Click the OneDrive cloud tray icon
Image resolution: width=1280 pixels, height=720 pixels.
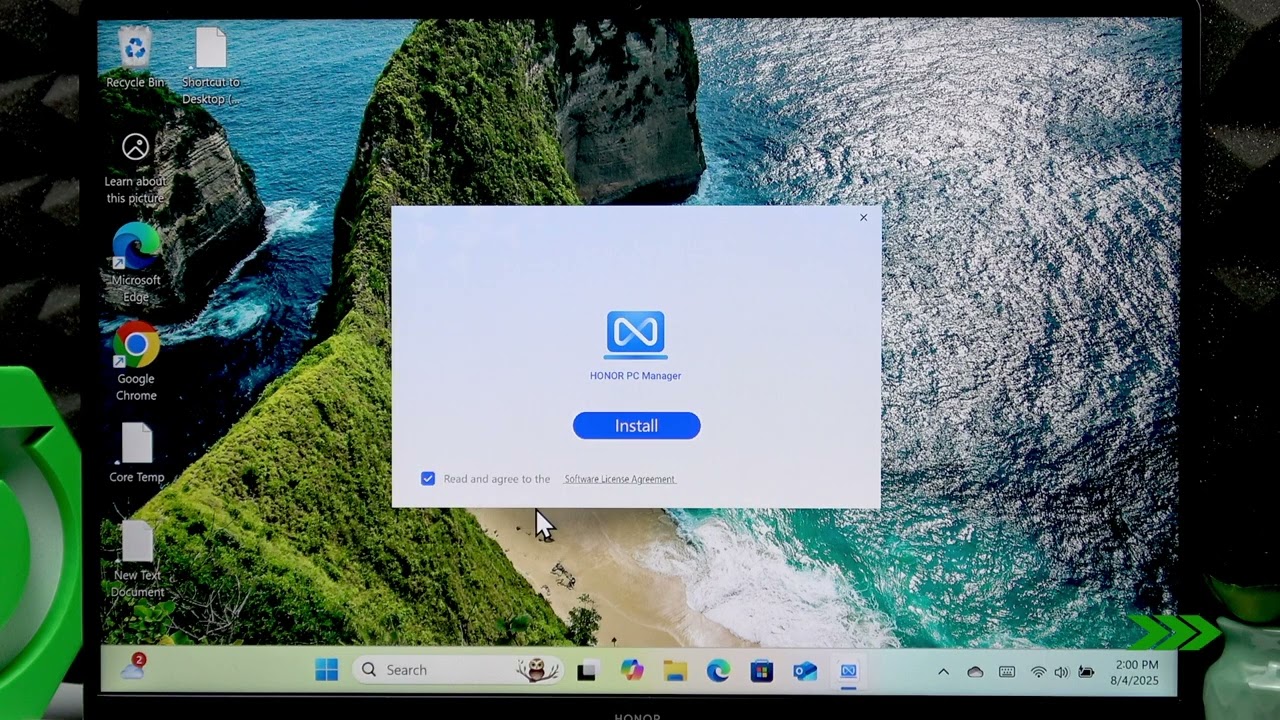click(975, 672)
